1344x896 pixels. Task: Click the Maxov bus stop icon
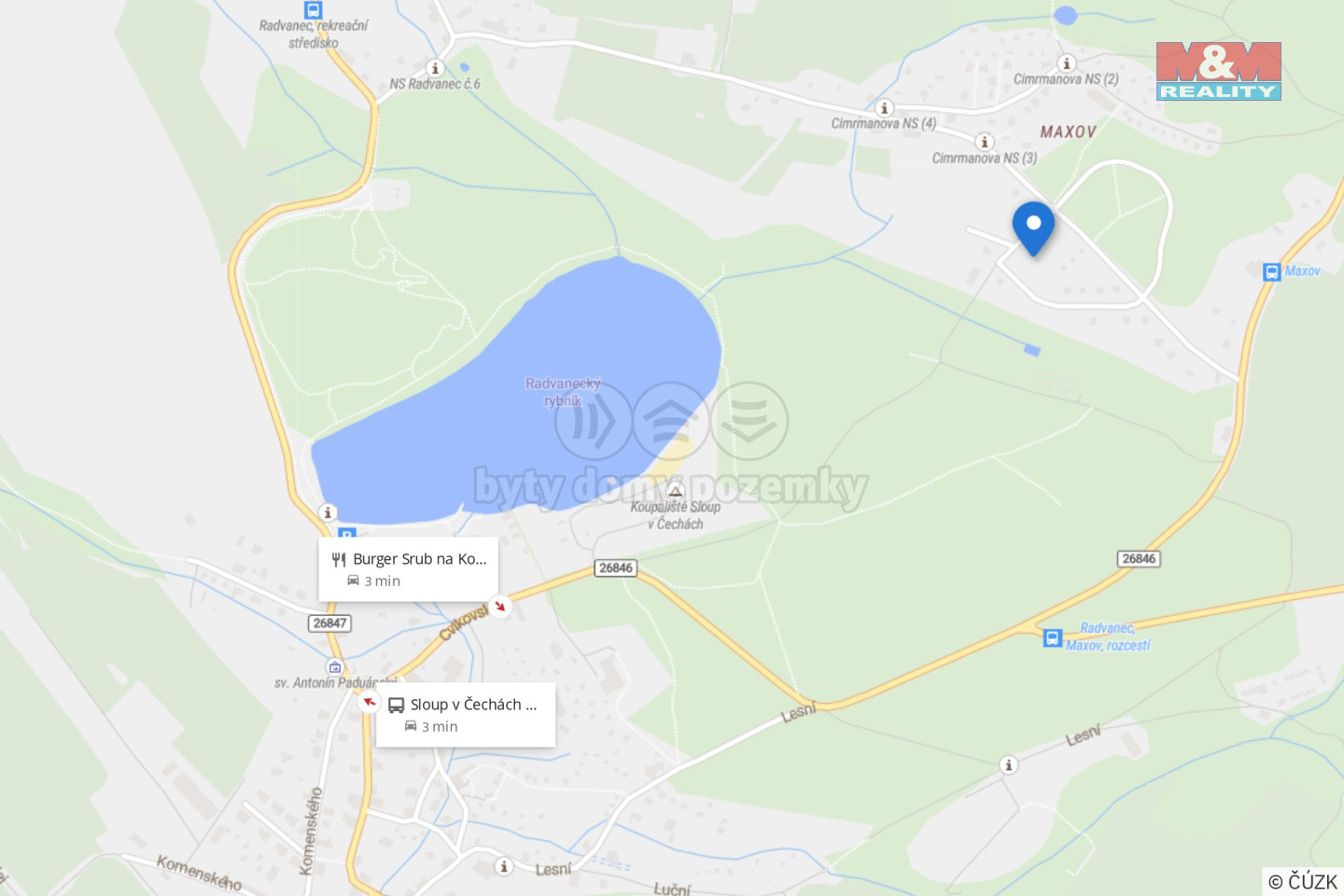click(x=1271, y=272)
